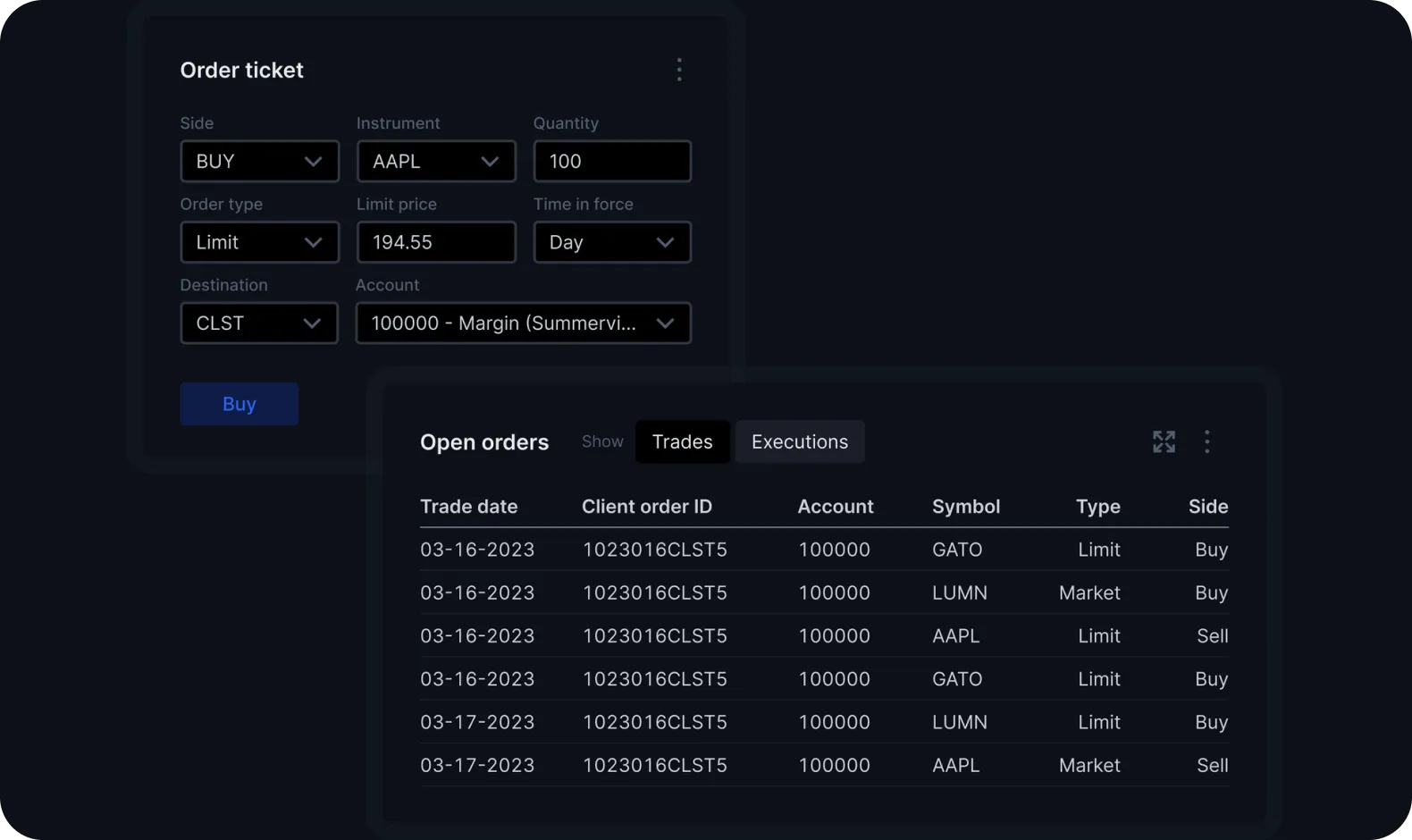Select GATO symbol in first order row

[957, 550]
